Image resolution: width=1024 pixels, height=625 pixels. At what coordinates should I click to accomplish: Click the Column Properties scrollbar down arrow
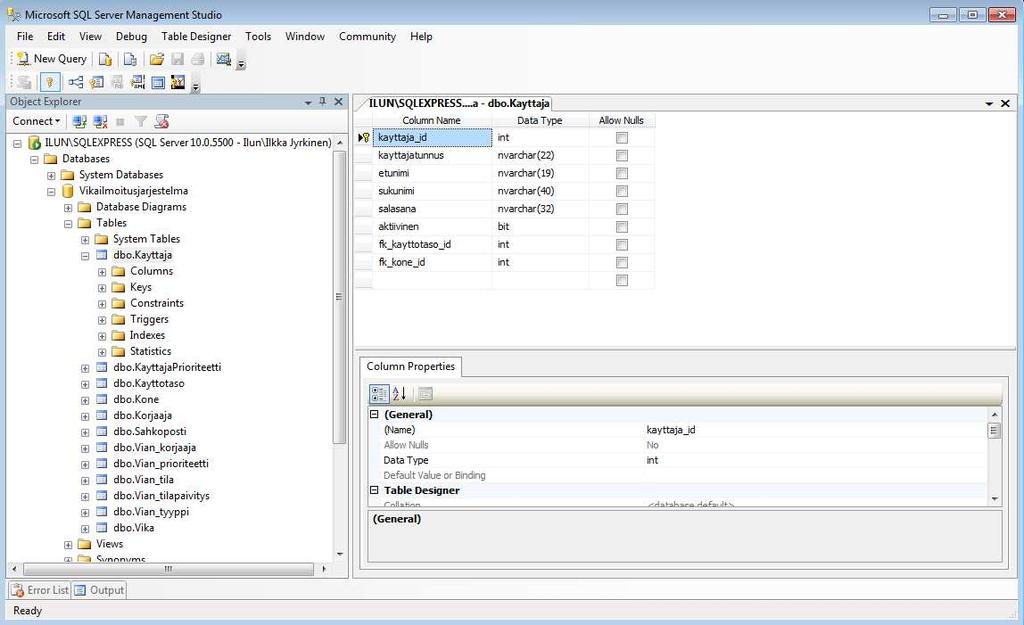click(995, 499)
